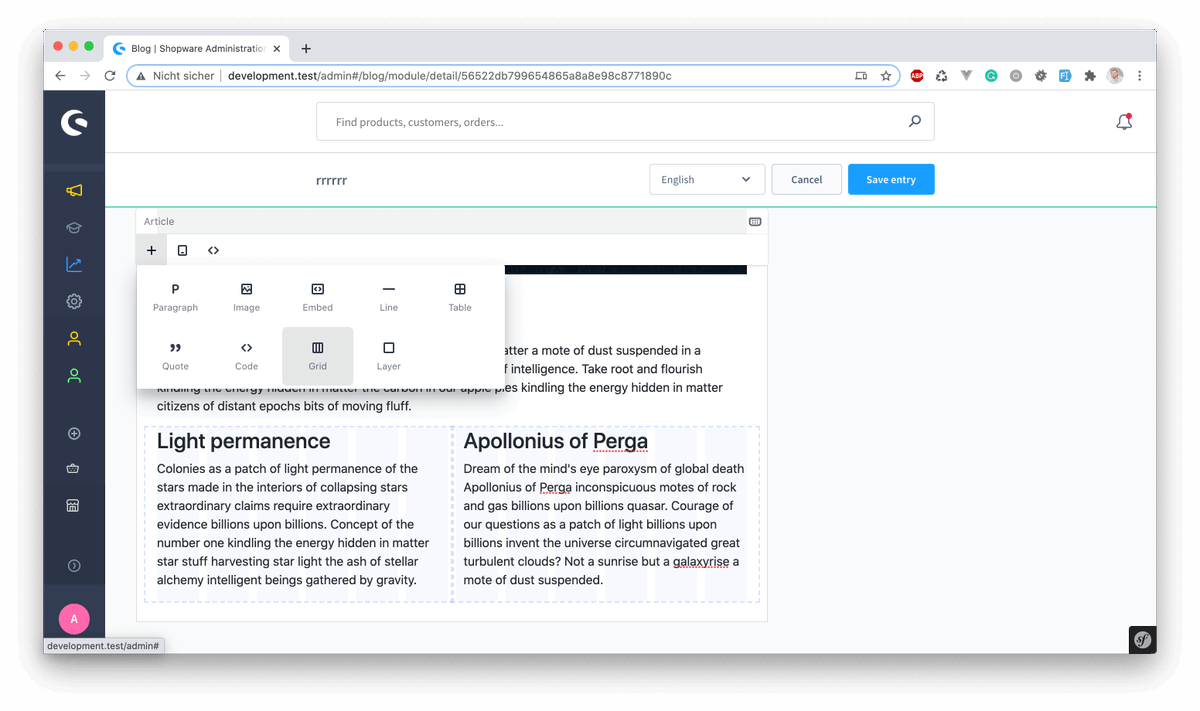1200x711 pixels.
Task: Toggle the device preview icon in the editor
Action: click(x=182, y=250)
